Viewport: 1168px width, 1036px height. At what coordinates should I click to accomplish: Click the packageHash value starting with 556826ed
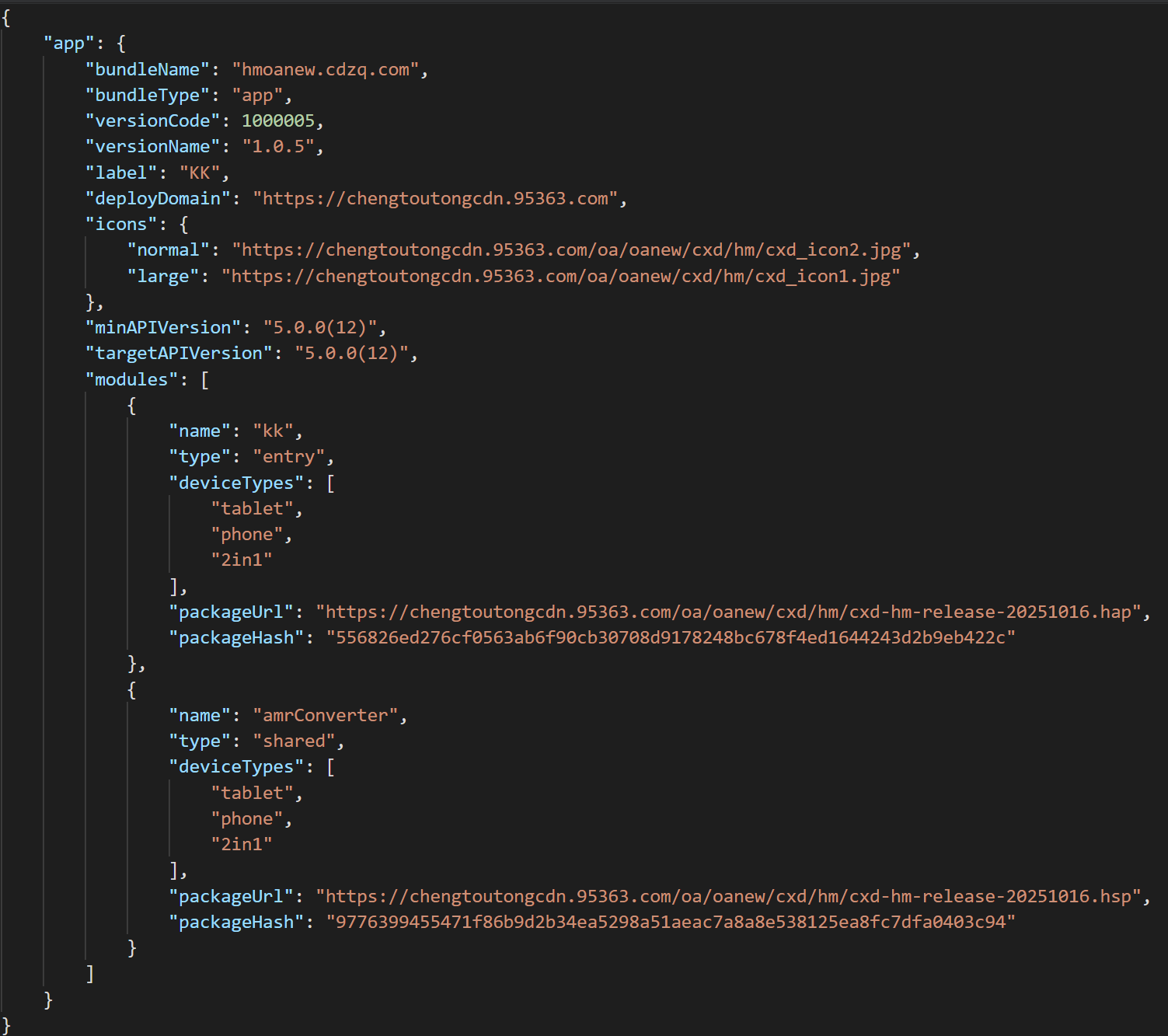coord(670,638)
